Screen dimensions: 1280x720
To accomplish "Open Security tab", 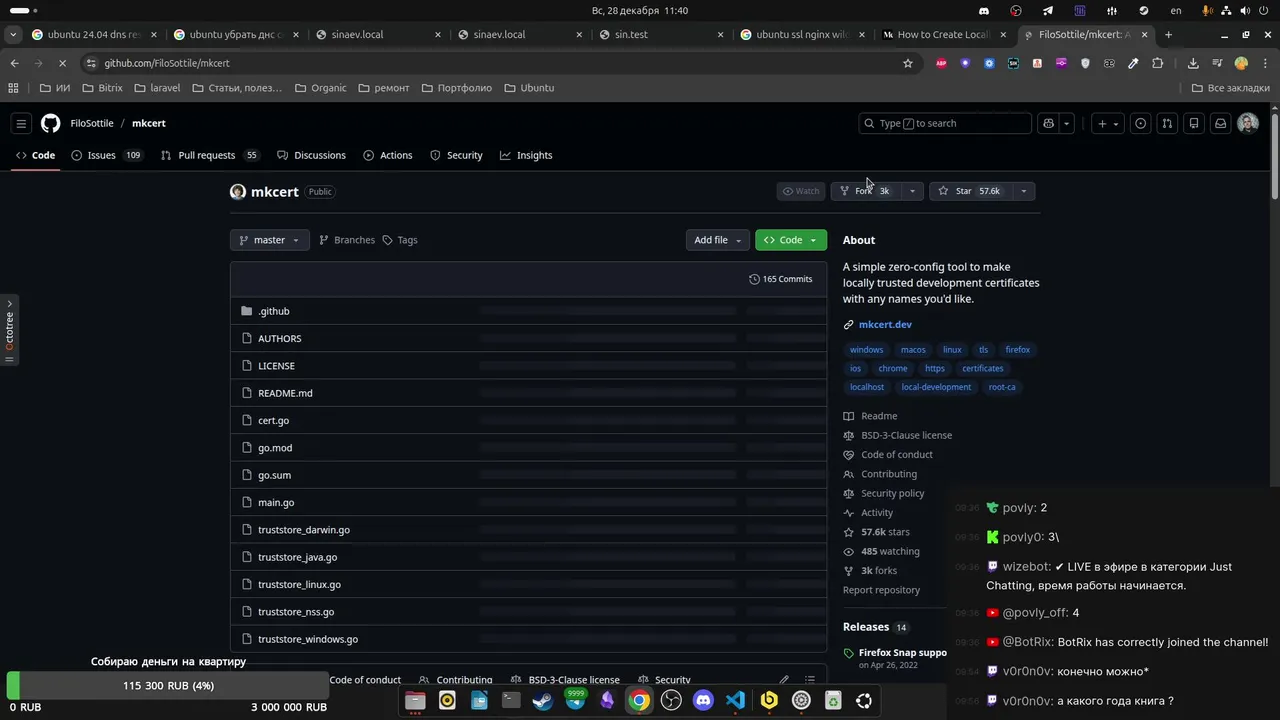I will click(x=456, y=155).
